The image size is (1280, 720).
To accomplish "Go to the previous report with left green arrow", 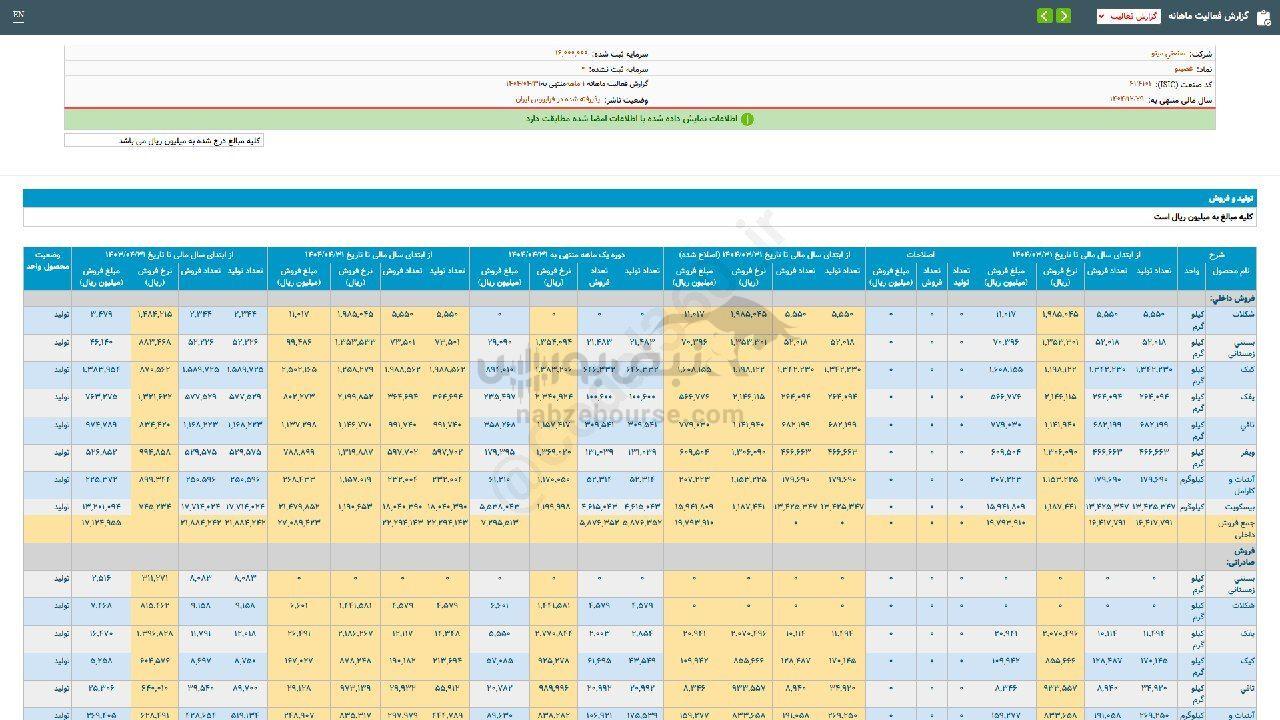I will [1044, 16].
